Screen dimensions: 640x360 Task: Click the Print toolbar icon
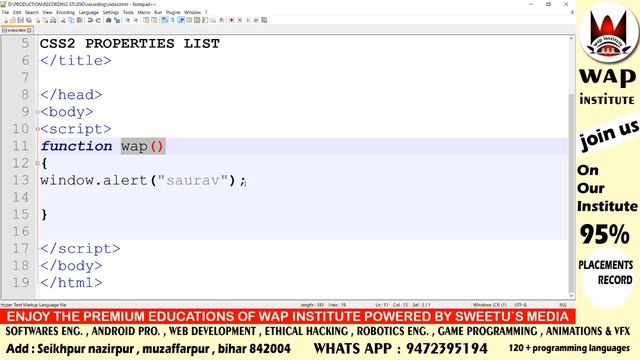click(53, 20)
